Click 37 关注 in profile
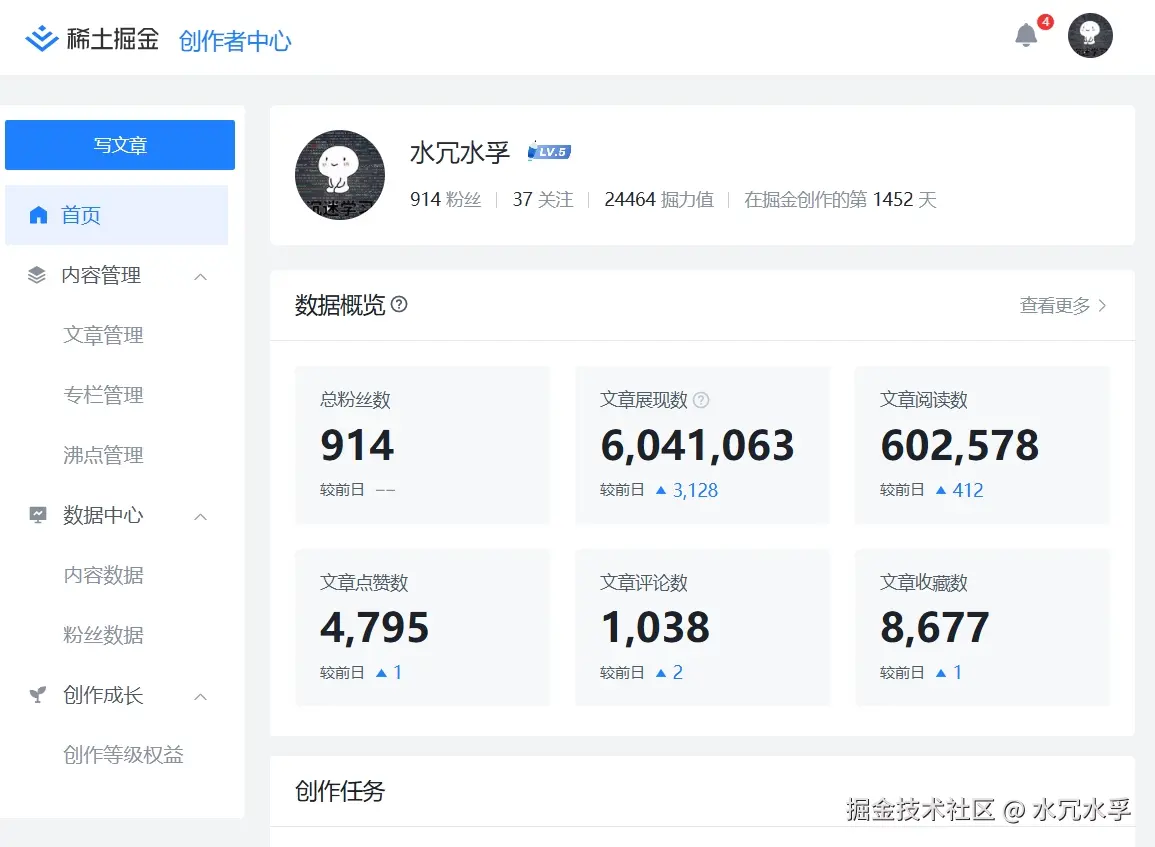The height and width of the screenshot is (847, 1155). [543, 200]
